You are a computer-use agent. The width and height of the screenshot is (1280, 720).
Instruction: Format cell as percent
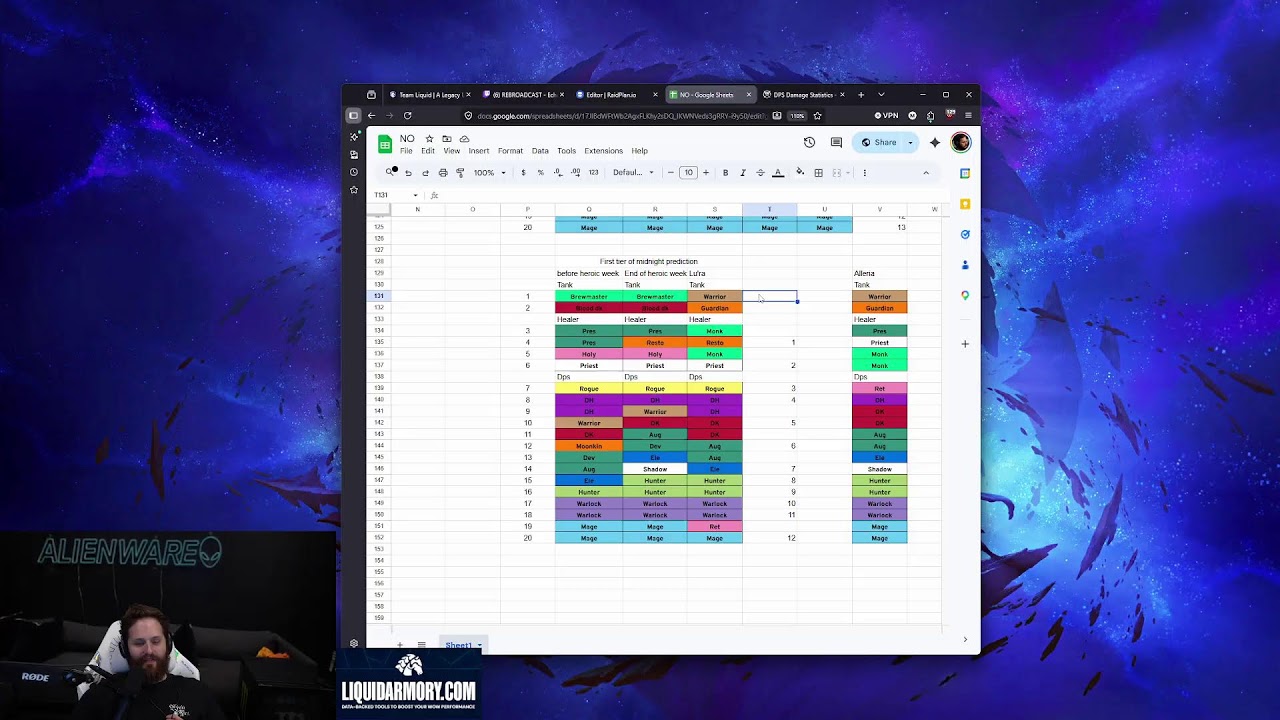click(x=540, y=172)
